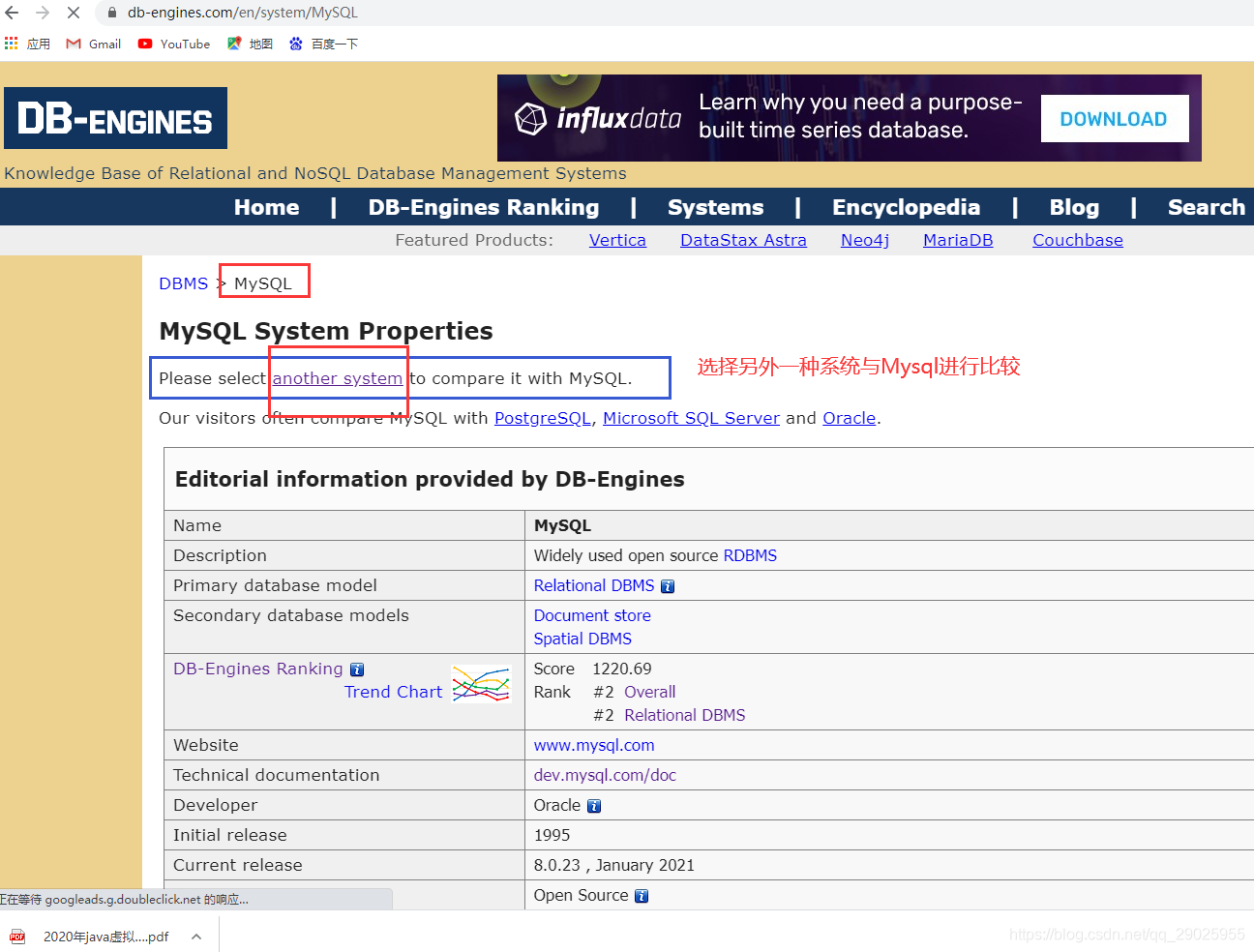Viewport: 1254px width, 952px height.
Task: Compare MySQL with PostgreSQL link
Action: click(543, 418)
